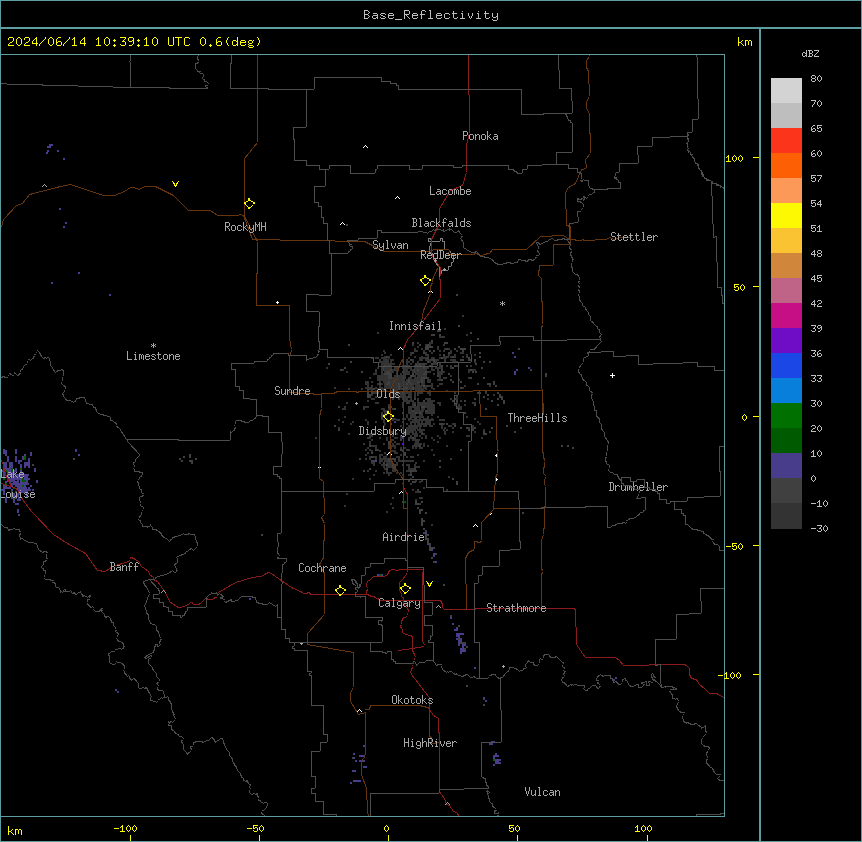
Task: Click the 100 km tick on right axis
Action: coord(734,158)
